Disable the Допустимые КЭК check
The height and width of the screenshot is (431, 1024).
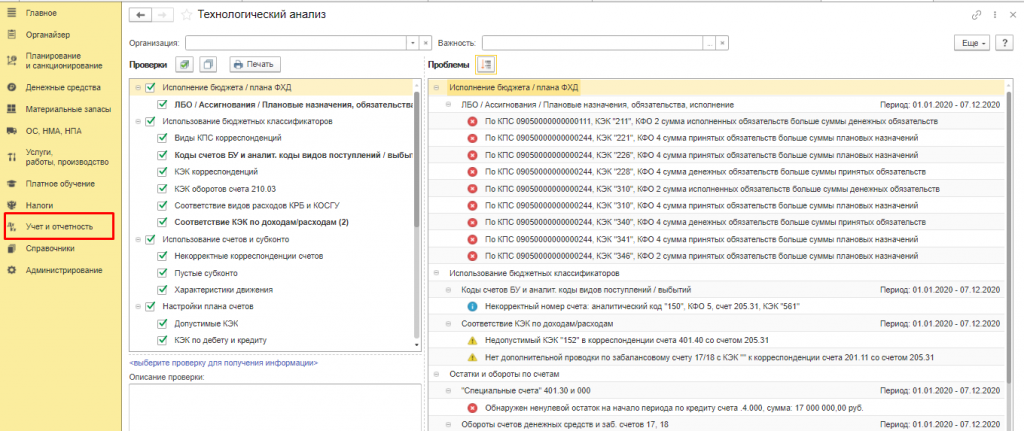click(x=161, y=324)
